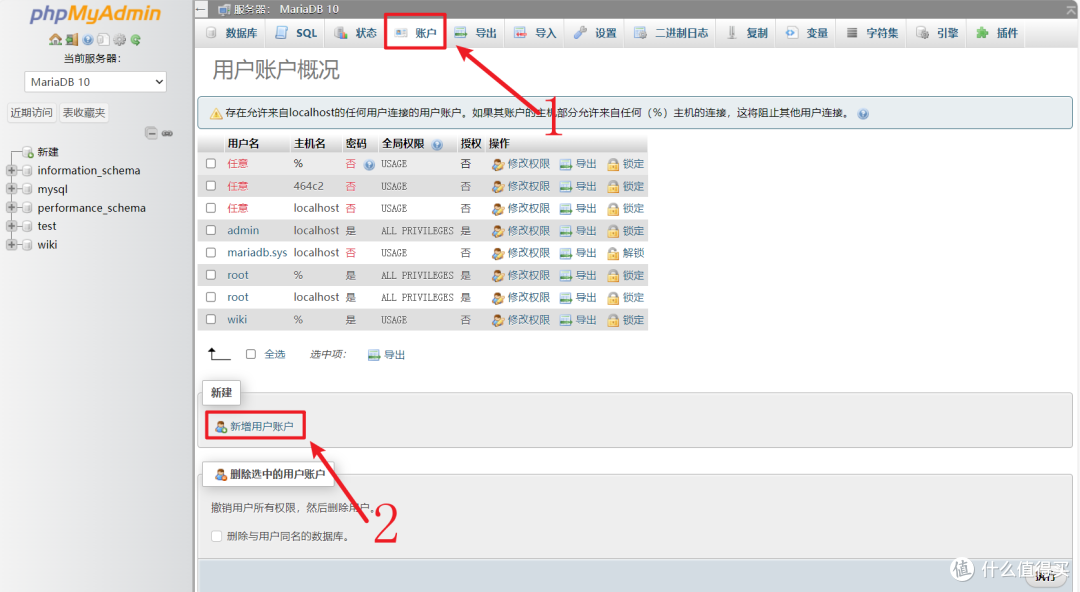The image size is (1080, 592).
Task: Click the help icon beside 全局权限 header
Action: pyautogui.click(x=437, y=145)
